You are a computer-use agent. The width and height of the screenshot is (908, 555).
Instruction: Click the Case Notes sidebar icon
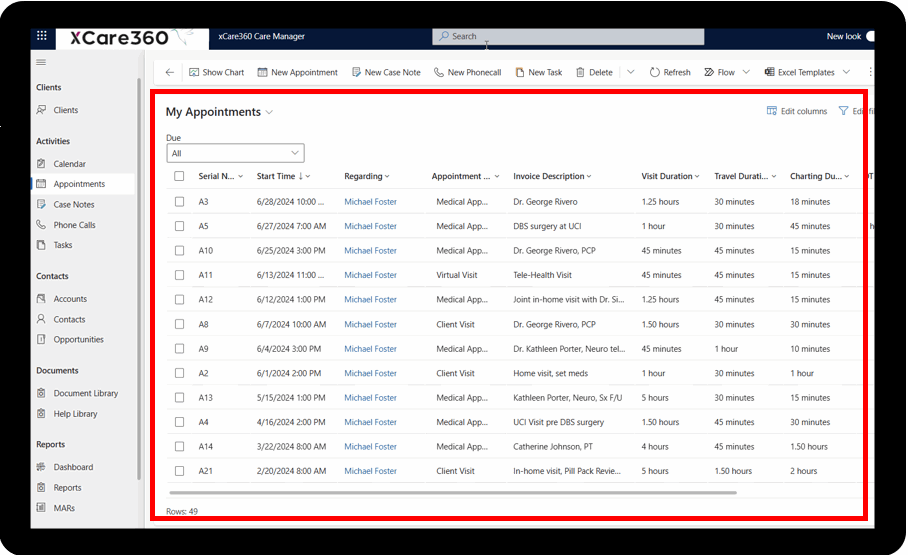41,204
